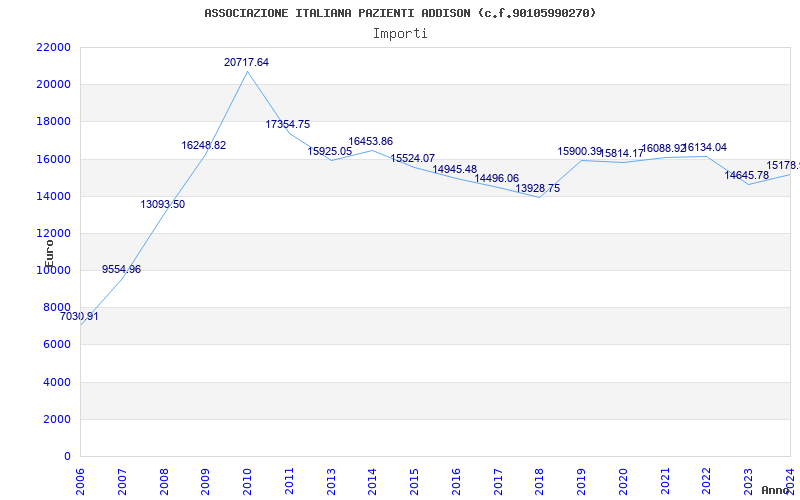Image resolution: width=800 pixels, height=500 pixels.
Task: Click the y-axis value 2000
Action: coord(57,419)
